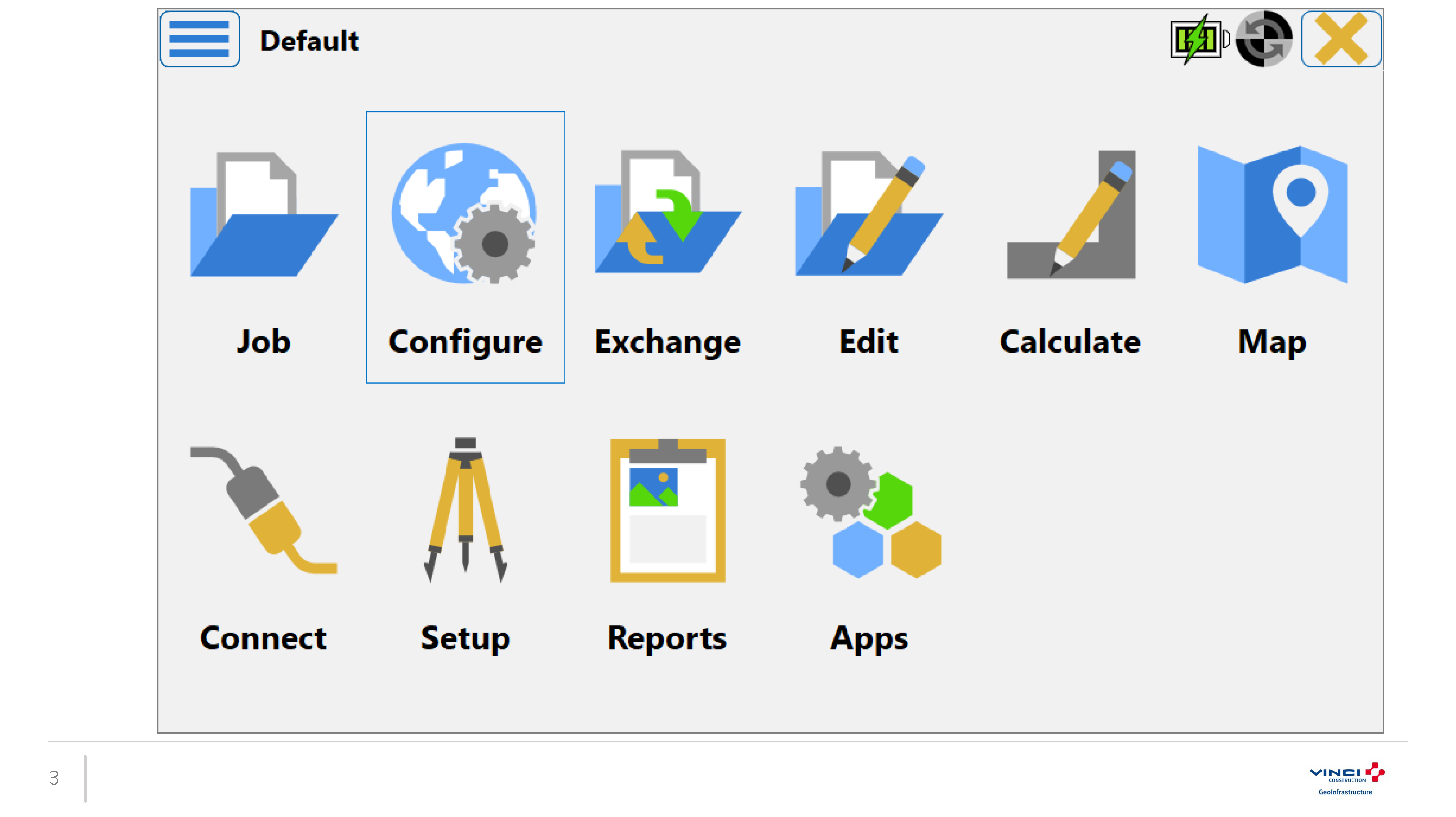Viewport: 1456px width, 817px height.
Task: Click the Setup label
Action: pyautogui.click(x=465, y=639)
